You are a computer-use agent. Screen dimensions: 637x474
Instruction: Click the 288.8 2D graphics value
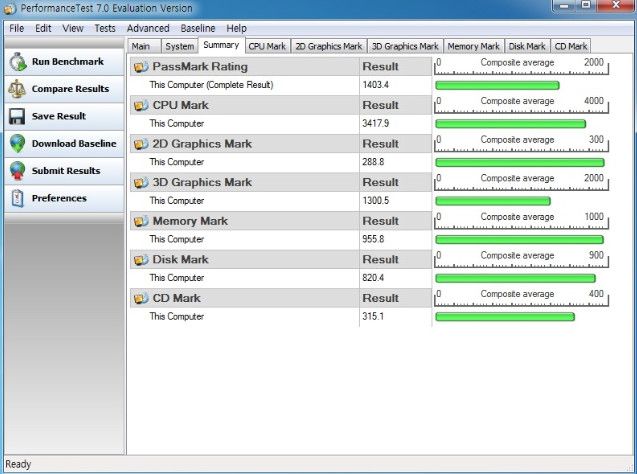click(x=373, y=162)
